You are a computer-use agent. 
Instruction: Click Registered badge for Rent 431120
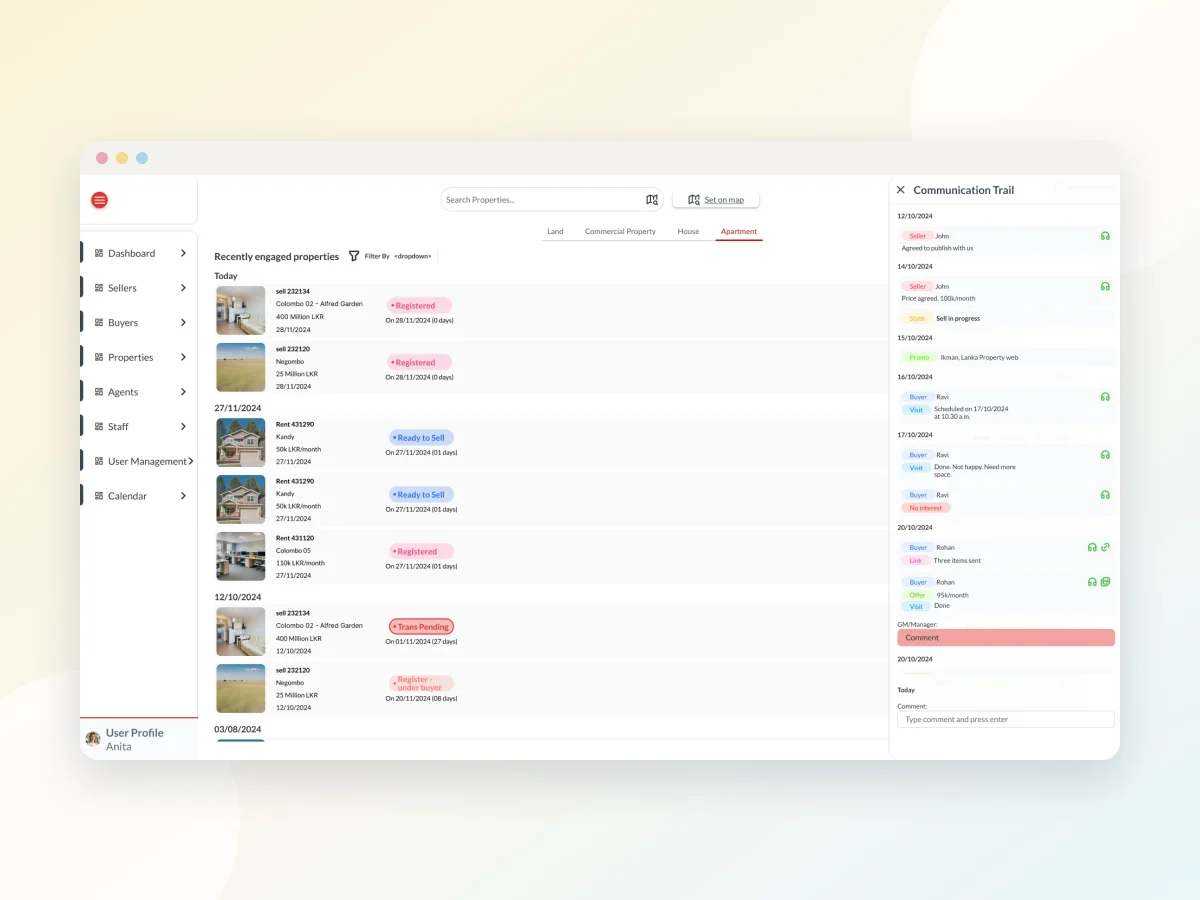point(420,552)
